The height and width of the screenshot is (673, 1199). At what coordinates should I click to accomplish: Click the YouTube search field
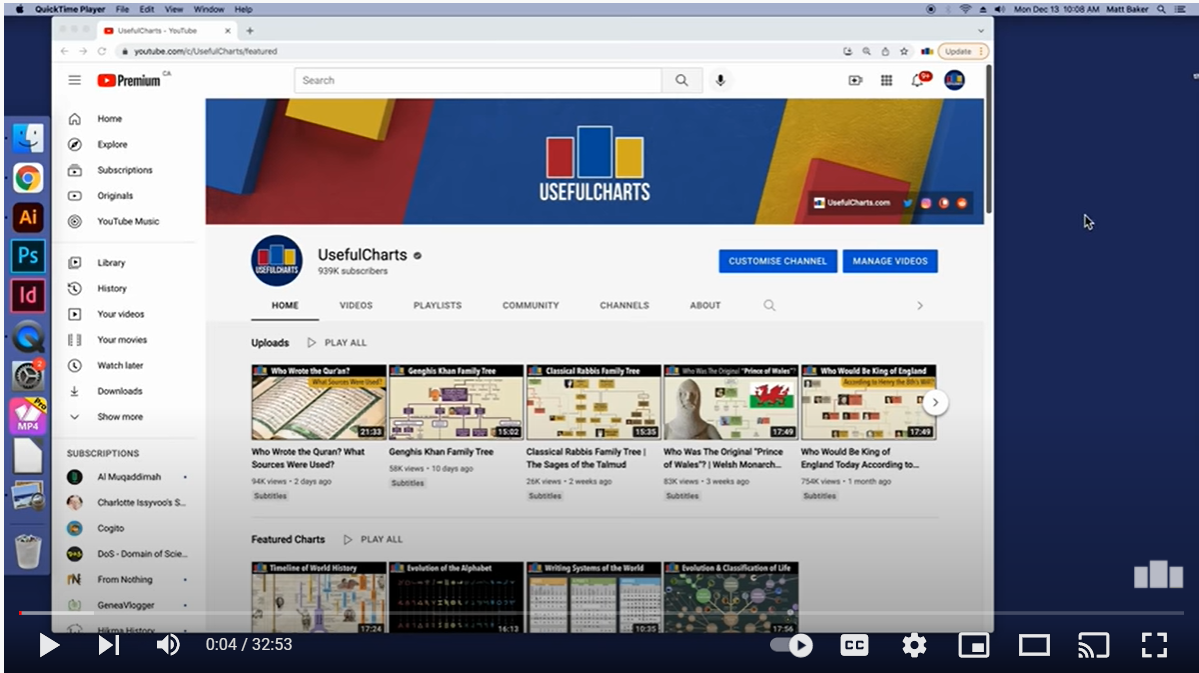click(x=478, y=80)
